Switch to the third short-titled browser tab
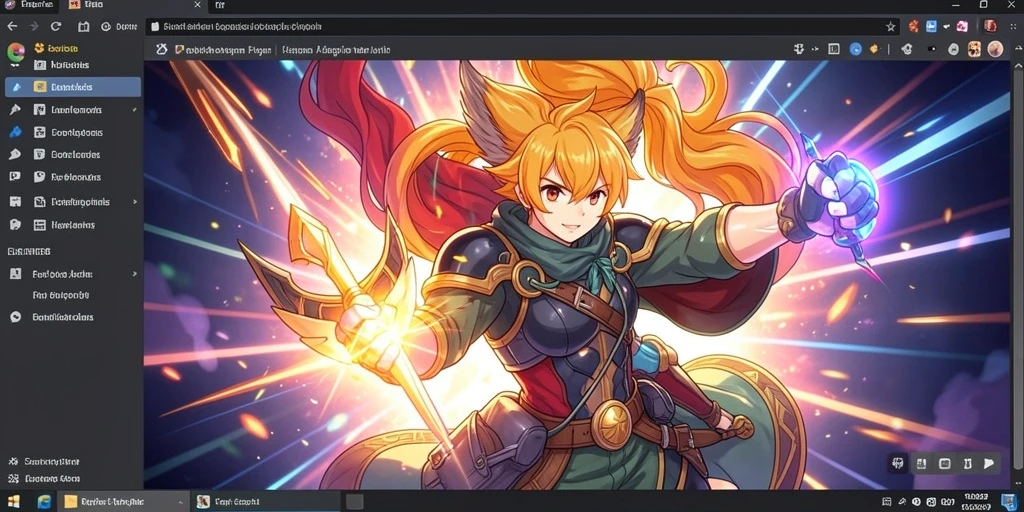Viewport: 1024px width, 512px height. (x=220, y=5)
